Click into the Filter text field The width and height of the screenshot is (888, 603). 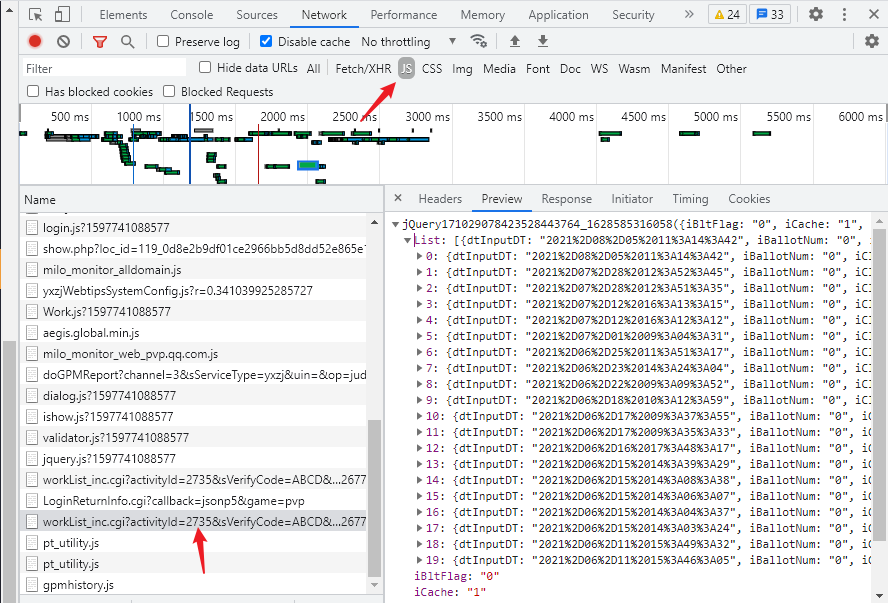104,69
